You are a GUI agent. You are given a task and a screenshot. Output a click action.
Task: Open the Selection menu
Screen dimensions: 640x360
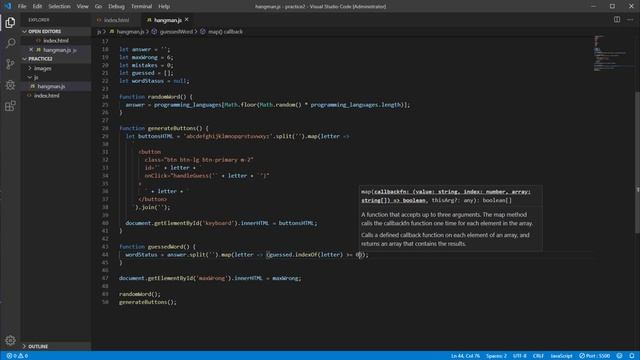59,6
